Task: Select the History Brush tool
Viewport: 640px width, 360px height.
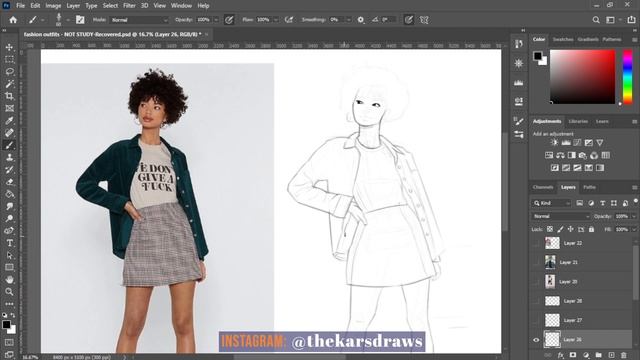Action: coord(9,170)
